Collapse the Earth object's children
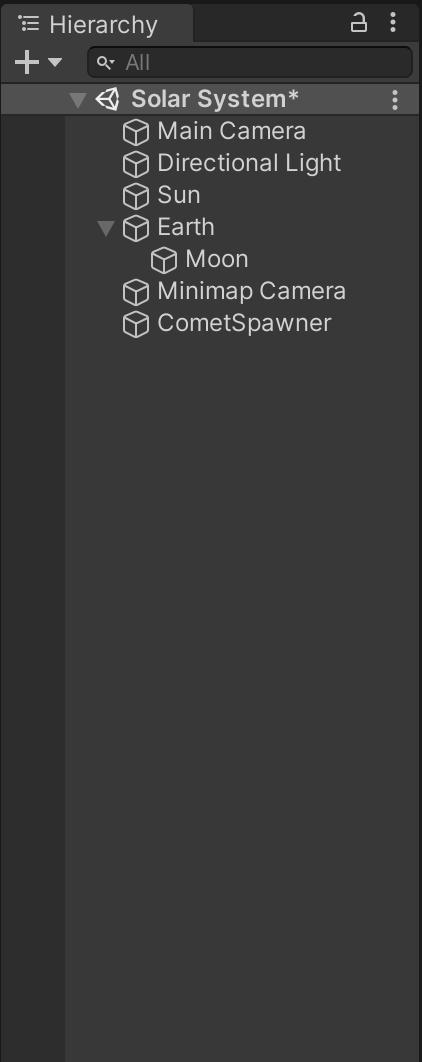This screenshot has height=1062, width=422. 106,228
